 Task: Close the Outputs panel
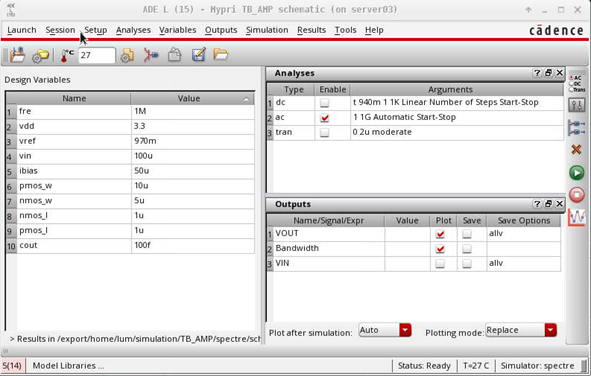(x=560, y=204)
